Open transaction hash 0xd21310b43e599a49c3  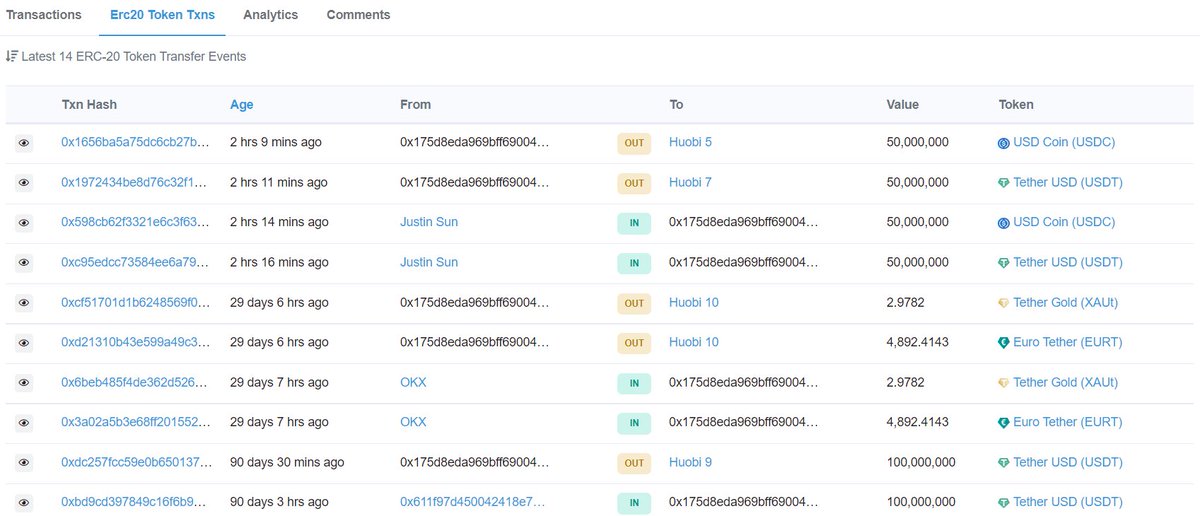pyautogui.click(x=136, y=342)
